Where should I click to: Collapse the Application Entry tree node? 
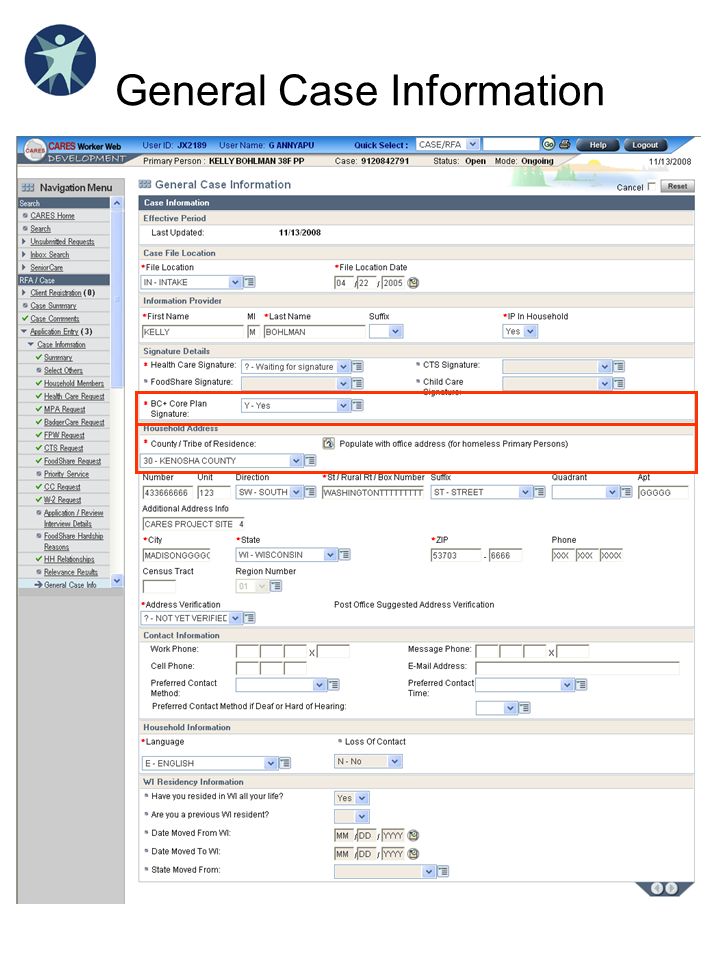(24, 331)
